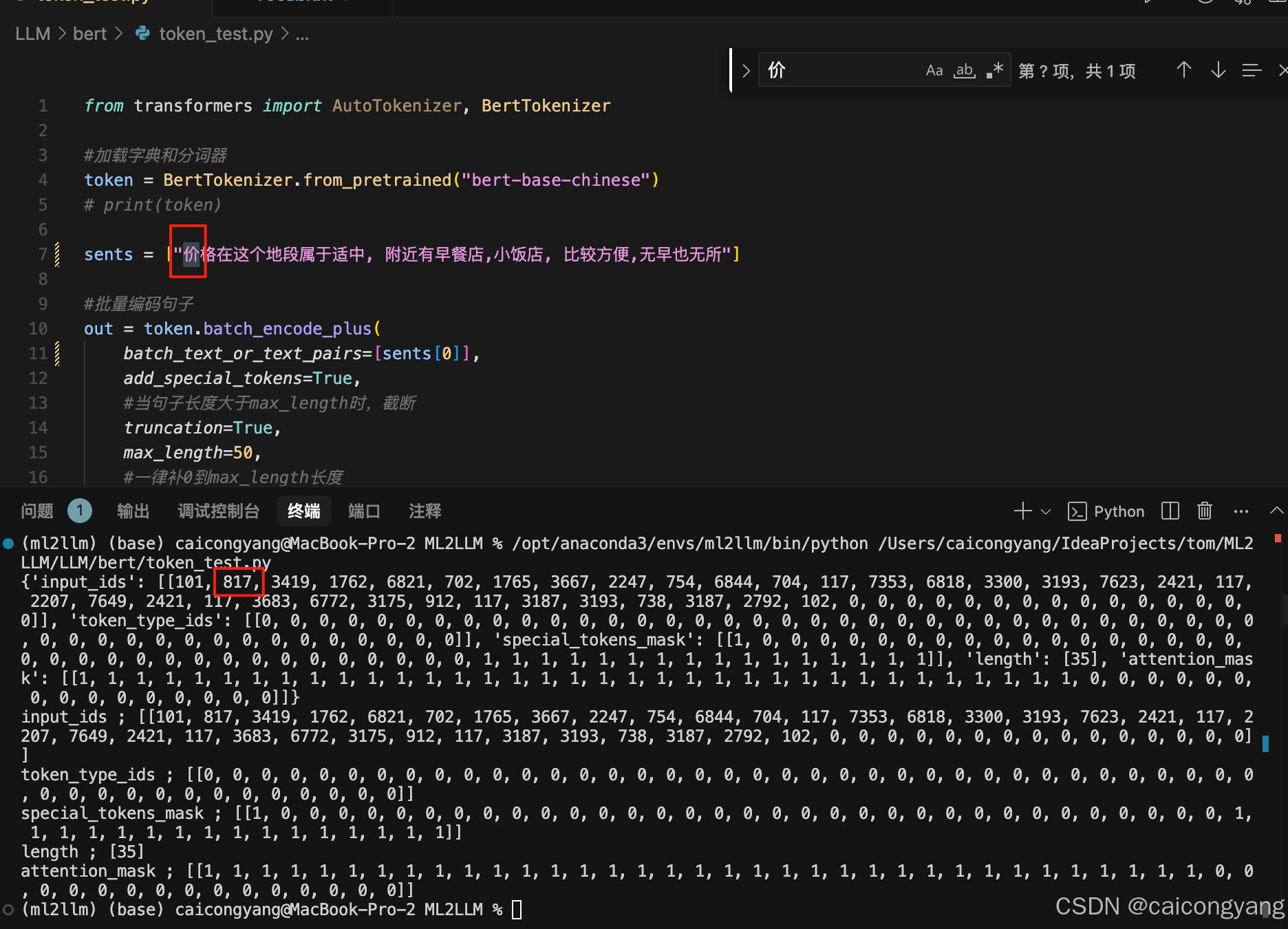1288x929 pixels.
Task: Click 'bert-base-chinese' string in line 4
Action: pos(556,180)
